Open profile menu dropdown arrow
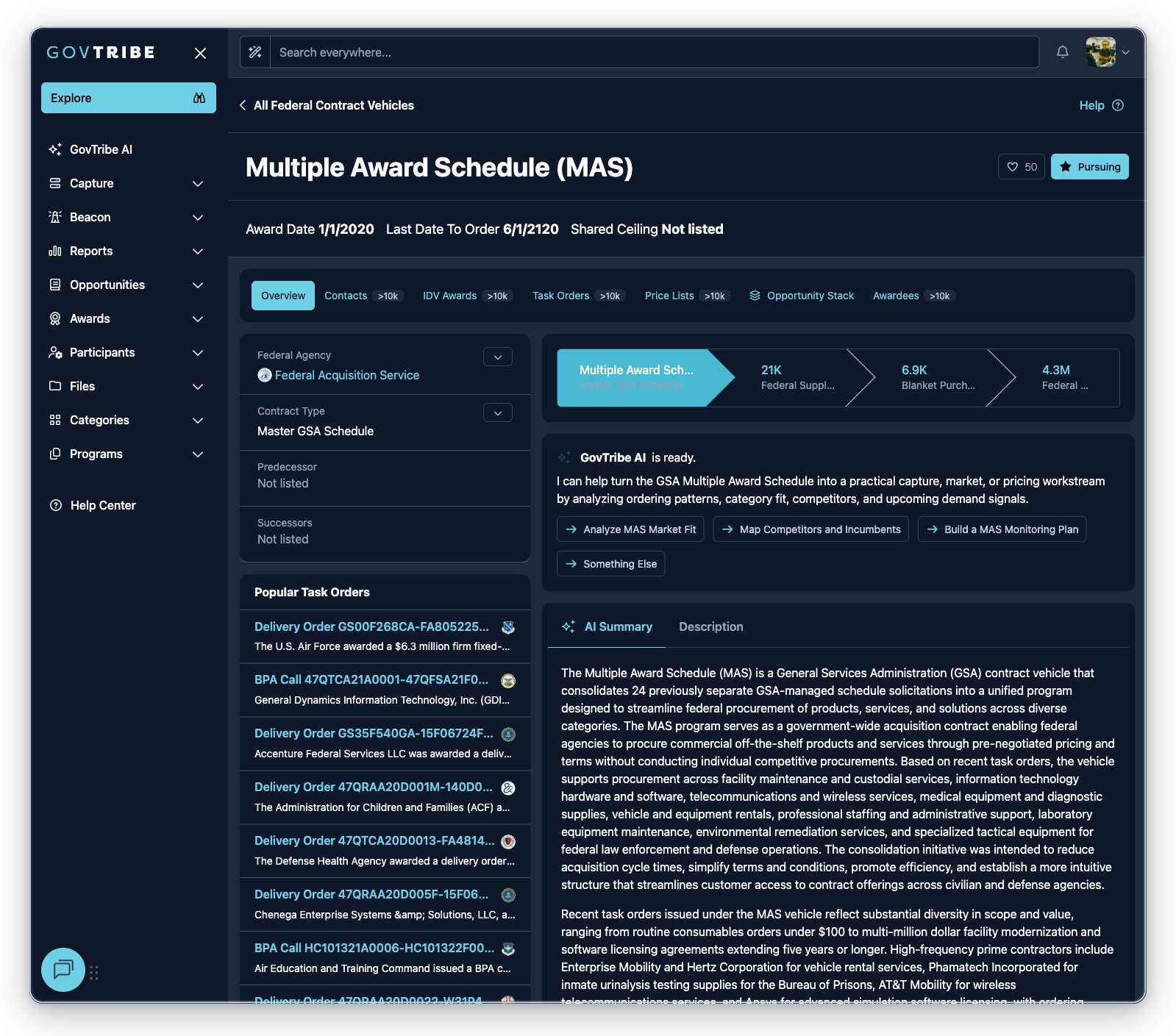The width and height of the screenshot is (1176, 1036). [x=1125, y=52]
